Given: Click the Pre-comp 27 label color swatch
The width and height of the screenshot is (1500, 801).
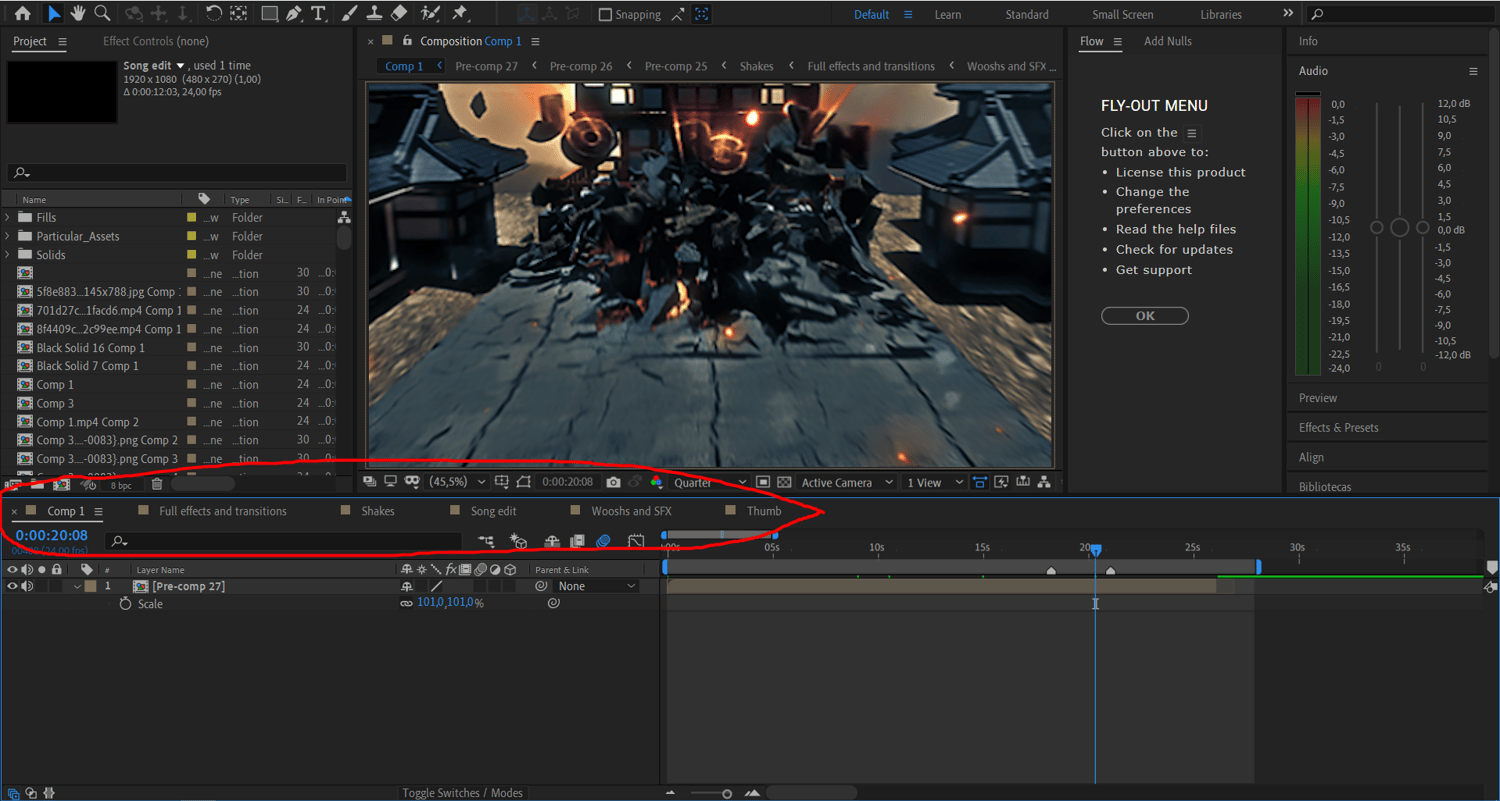Looking at the screenshot, I should [90, 586].
